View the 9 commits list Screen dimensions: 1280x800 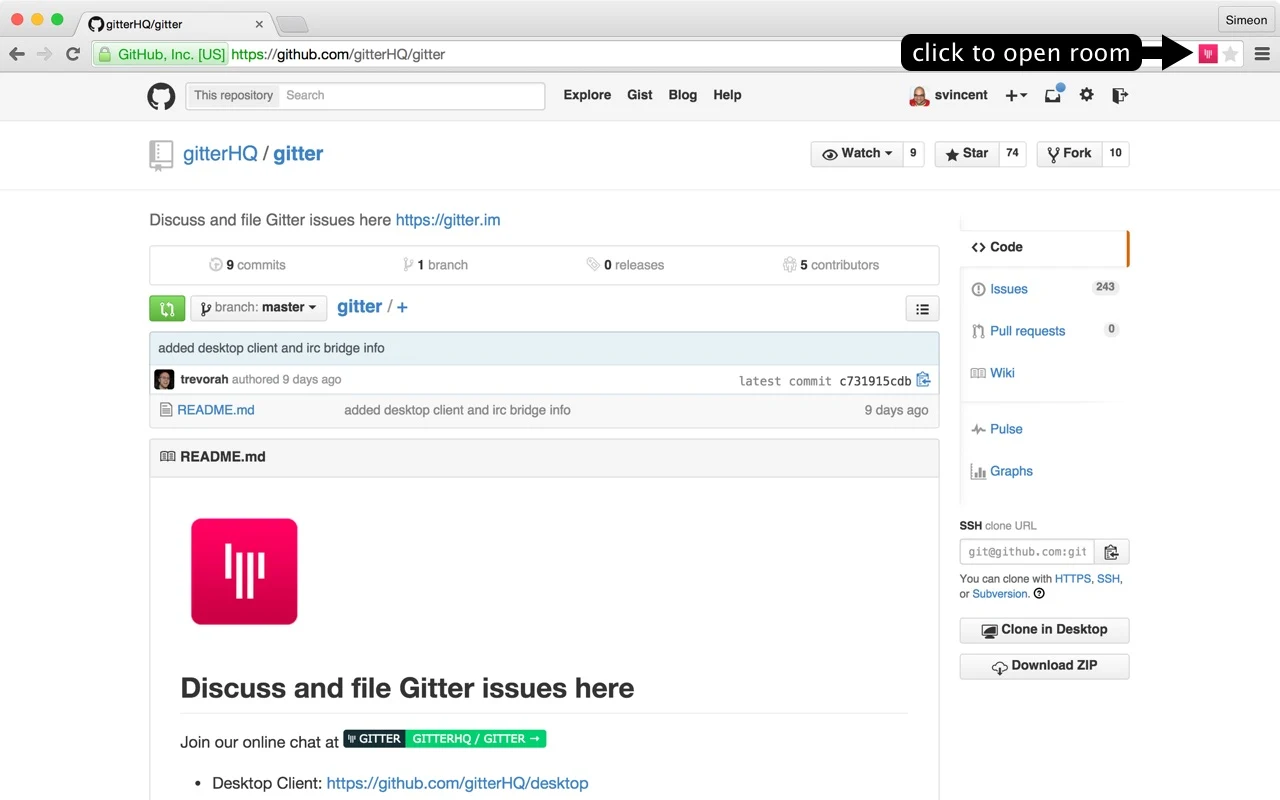[247, 265]
